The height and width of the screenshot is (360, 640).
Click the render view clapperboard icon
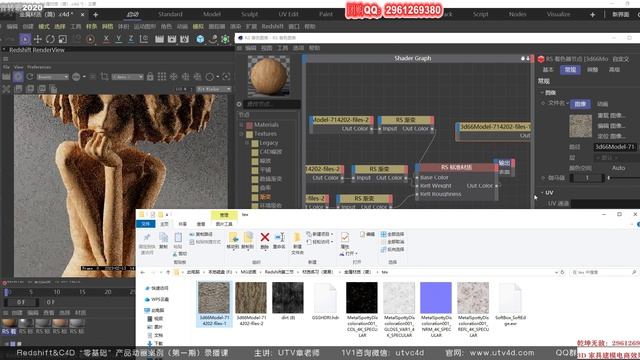159,39
